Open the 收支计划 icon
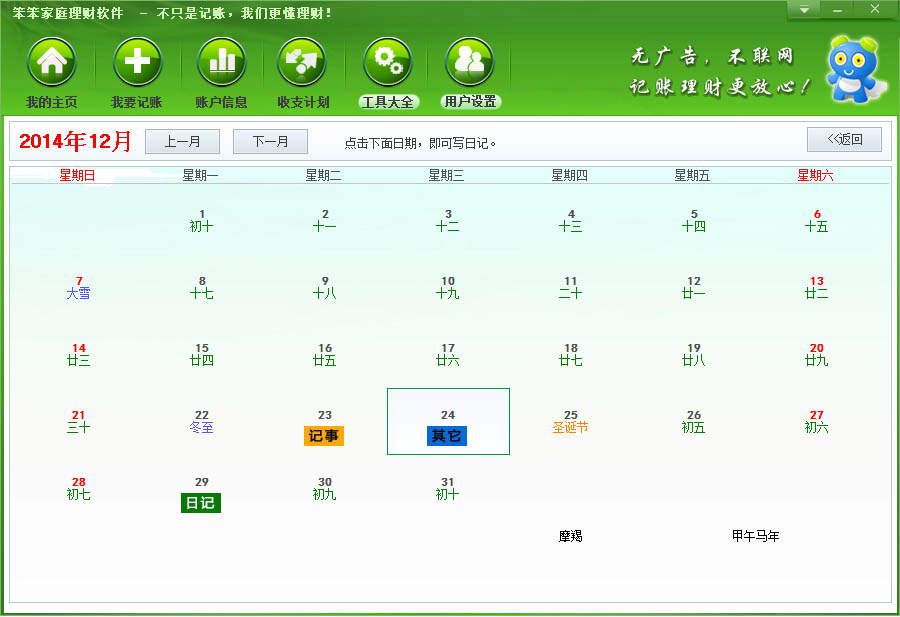The height and width of the screenshot is (617, 900). pyautogui.click(x=302, y=63)
